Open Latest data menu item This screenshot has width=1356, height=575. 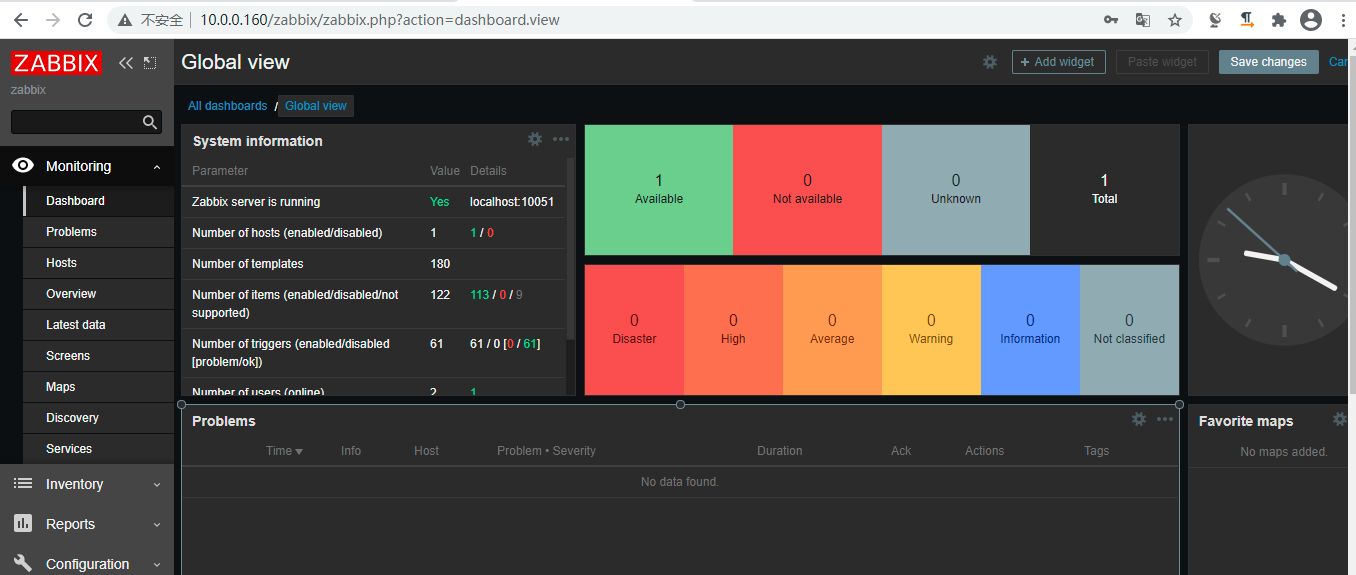[x=98, y=325]
